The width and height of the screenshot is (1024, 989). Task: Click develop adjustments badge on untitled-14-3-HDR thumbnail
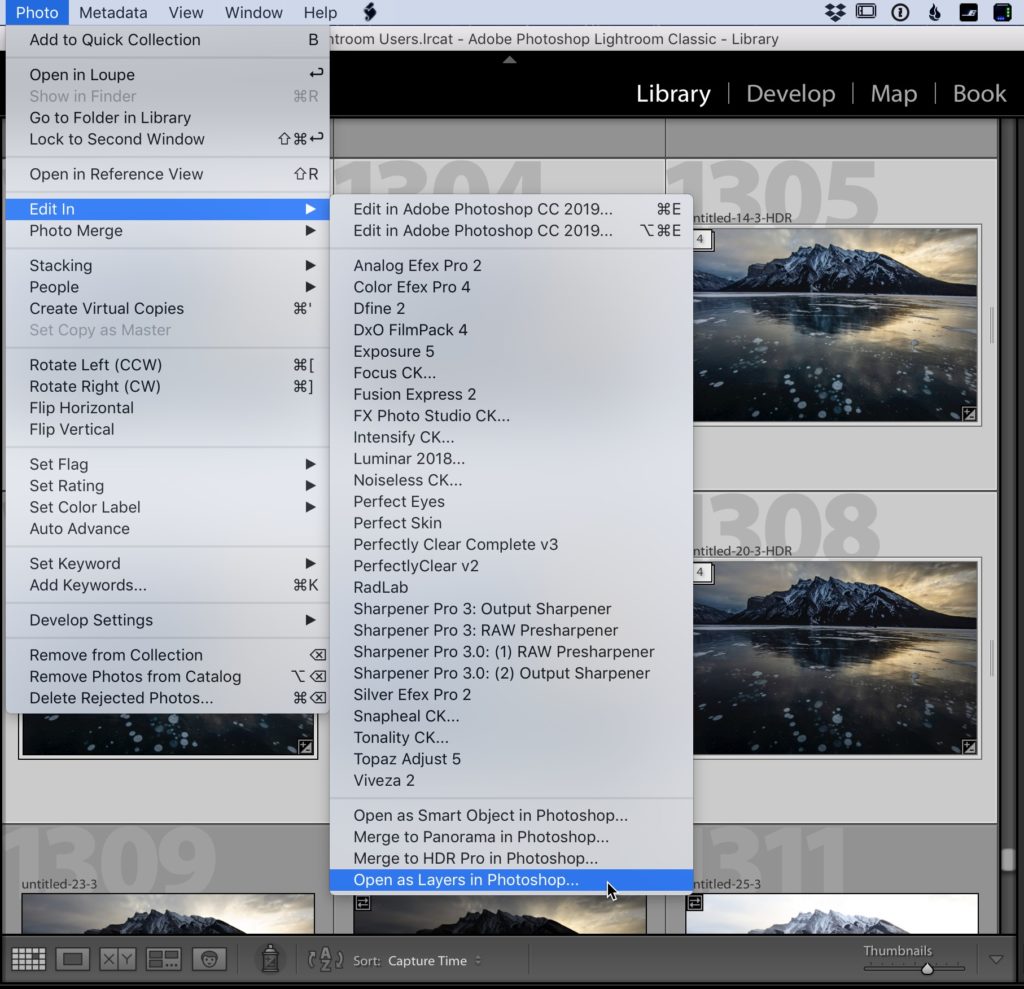pyautogui.click(x=969, y=413)
